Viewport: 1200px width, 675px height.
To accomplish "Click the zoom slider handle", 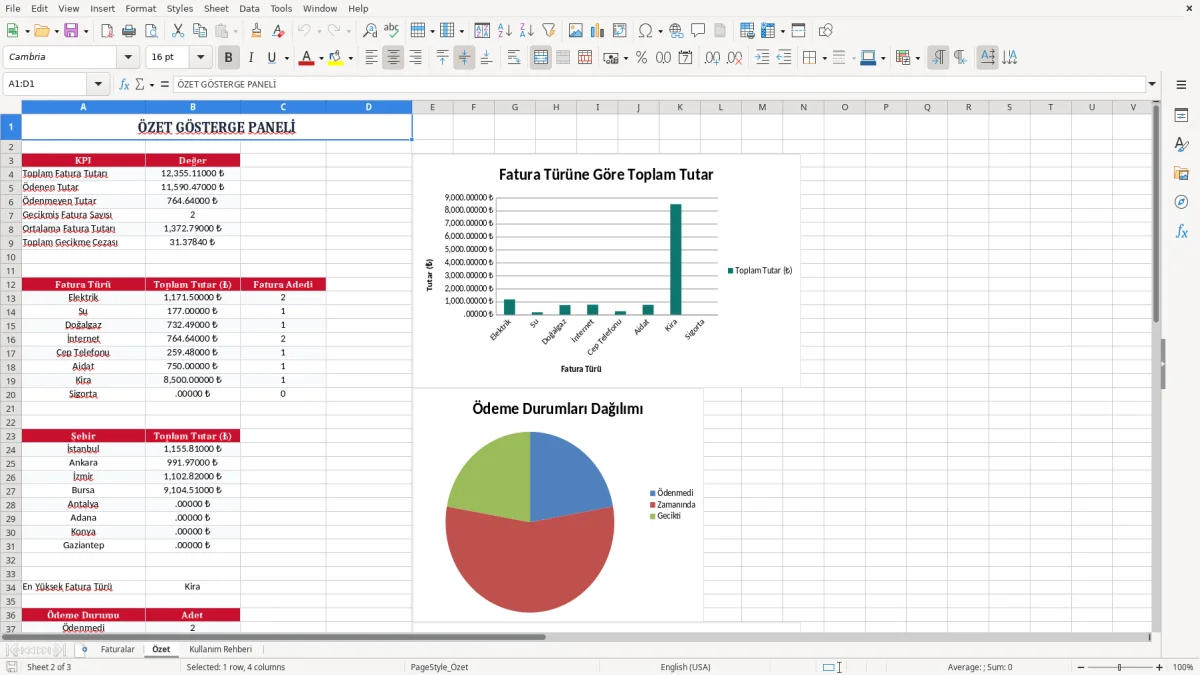I will tap(1119, 667).
